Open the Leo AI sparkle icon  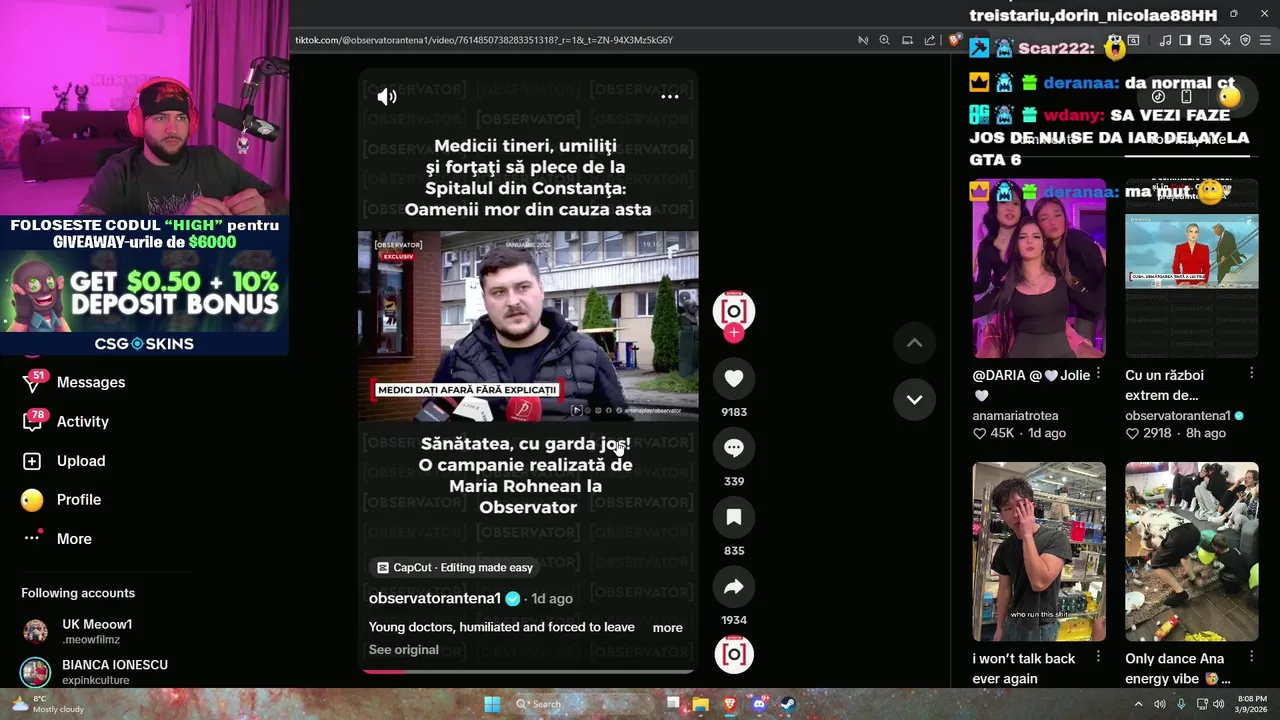pos(1225,40)
